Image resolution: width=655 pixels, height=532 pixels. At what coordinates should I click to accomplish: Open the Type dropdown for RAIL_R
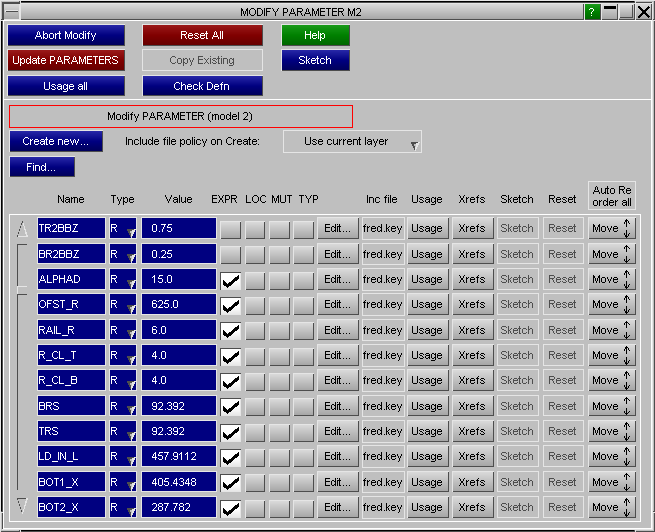(x=123, y=330)
